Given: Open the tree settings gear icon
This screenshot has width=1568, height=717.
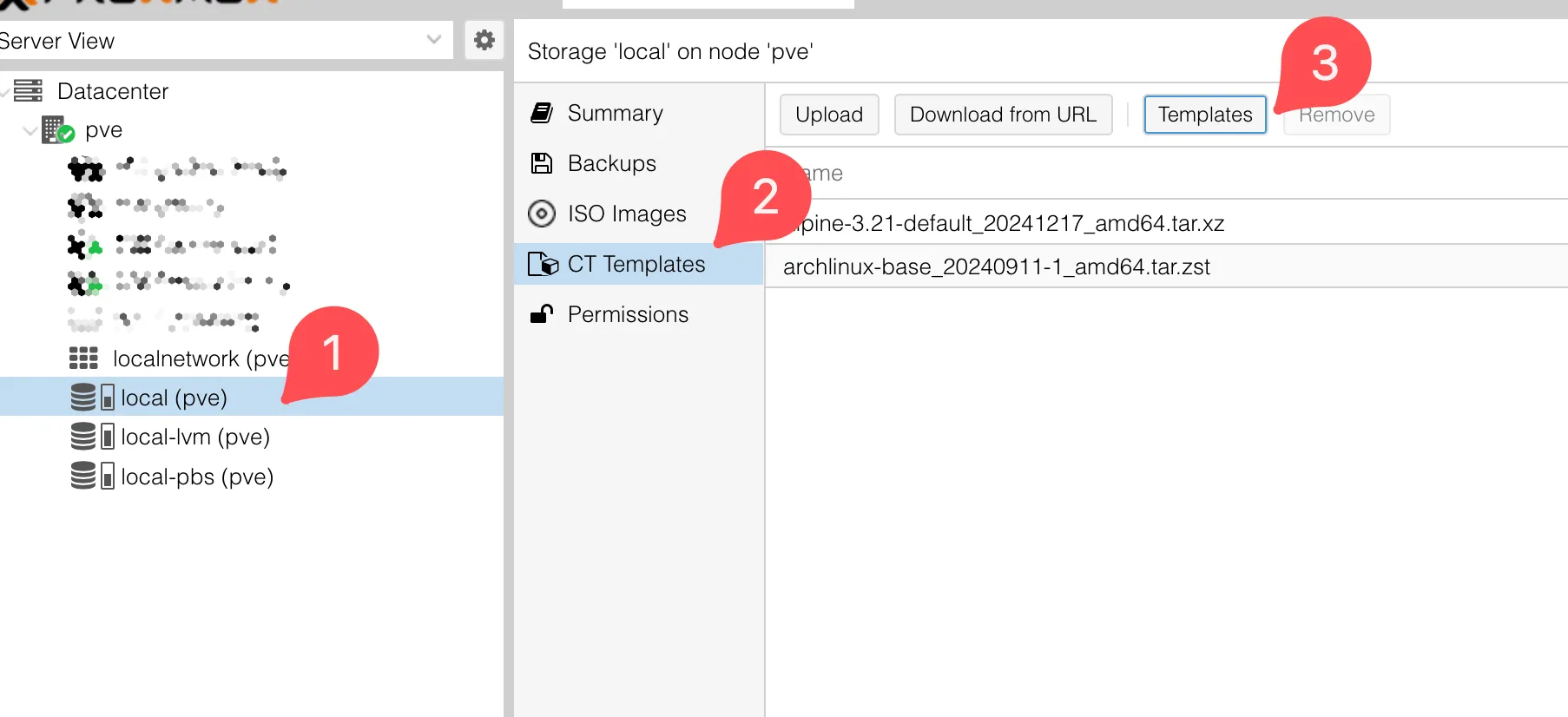Looking at the screenshot, I should click(484, 40).
